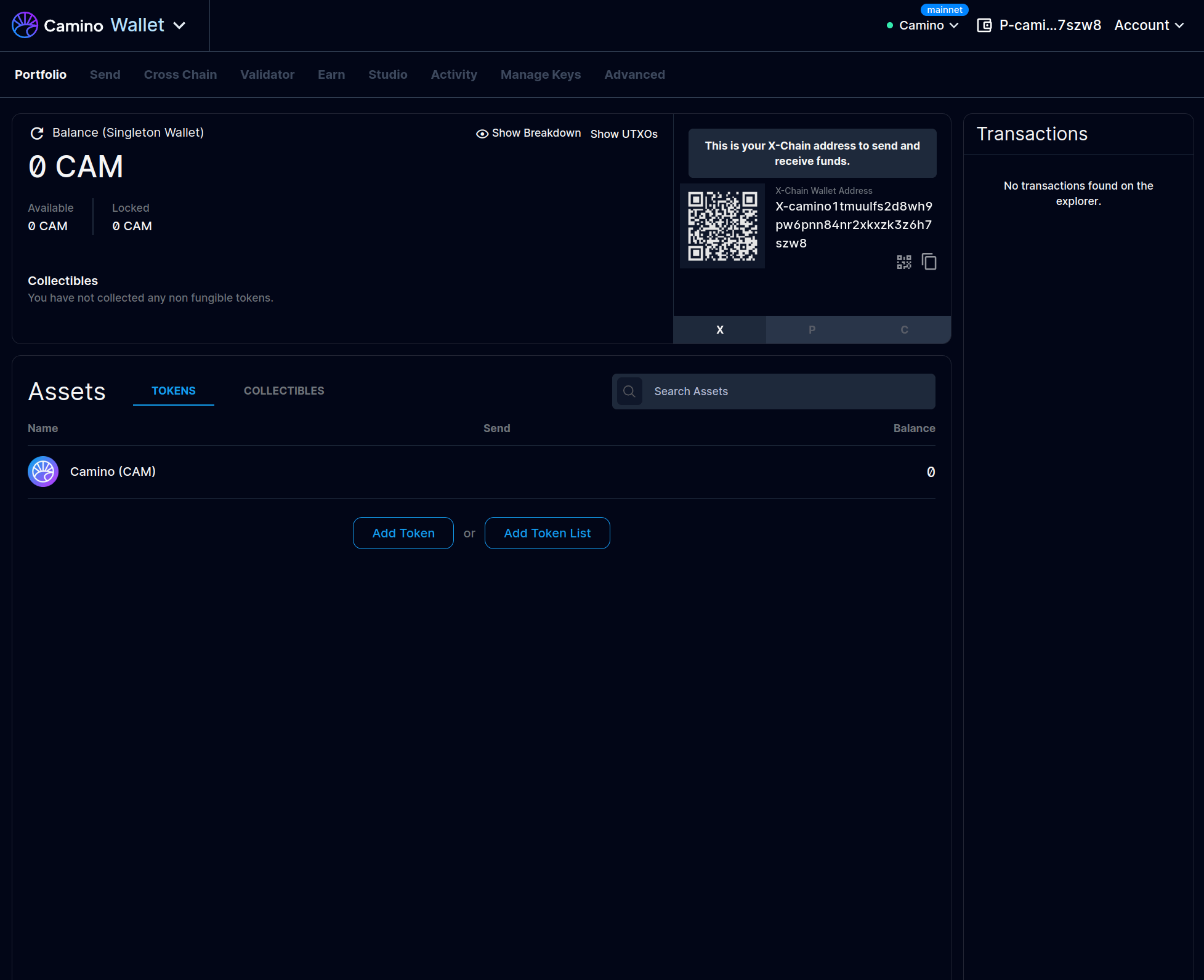
Task: Click the large X-Chain QR code
Action: point(722,226)
